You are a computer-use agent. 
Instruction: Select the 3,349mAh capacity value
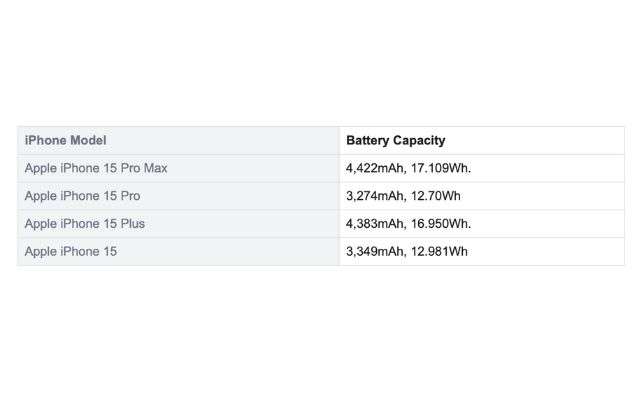(376, 251)
